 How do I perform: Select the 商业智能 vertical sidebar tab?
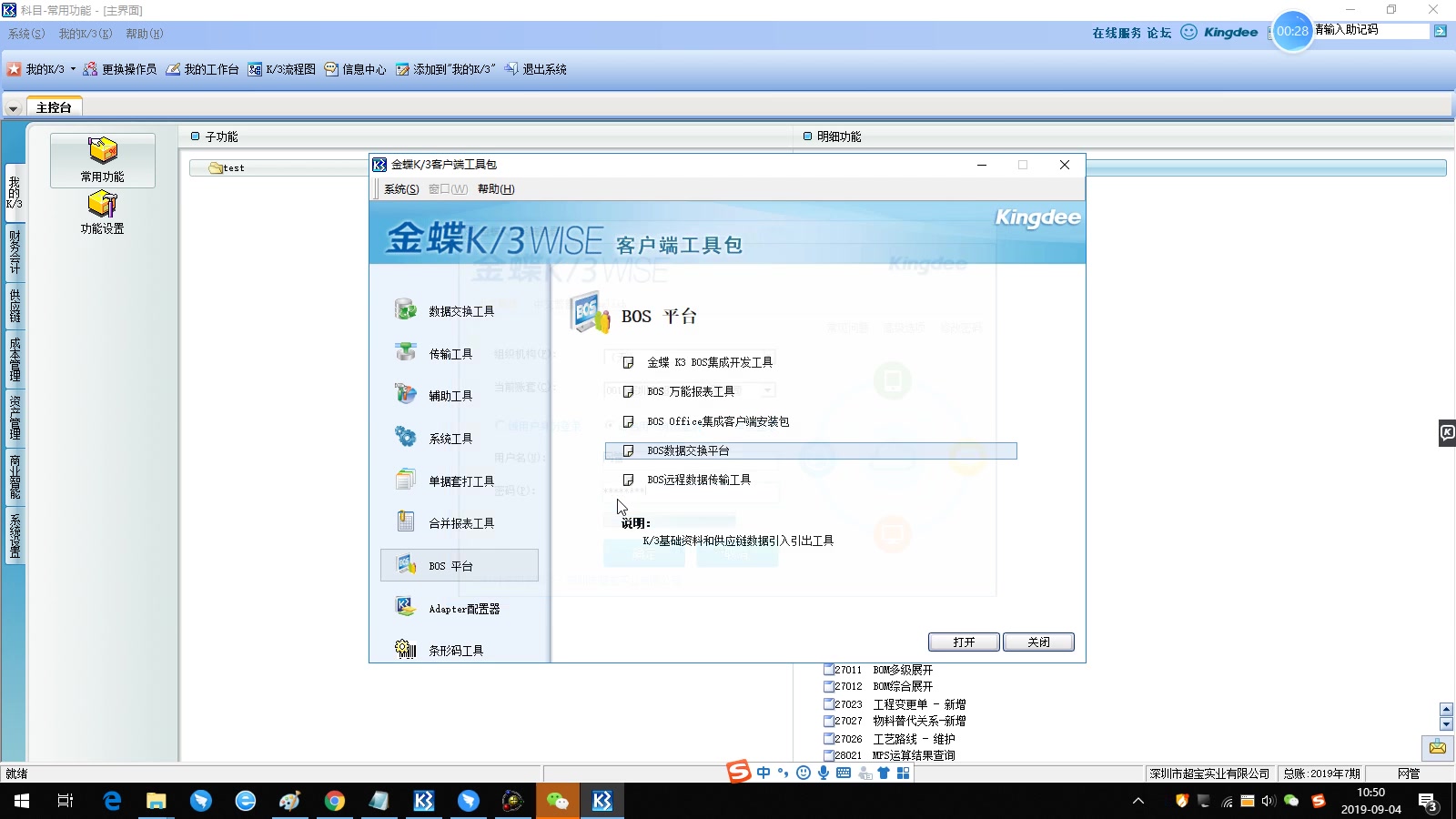pyautogui.click(x=15, y=477)
